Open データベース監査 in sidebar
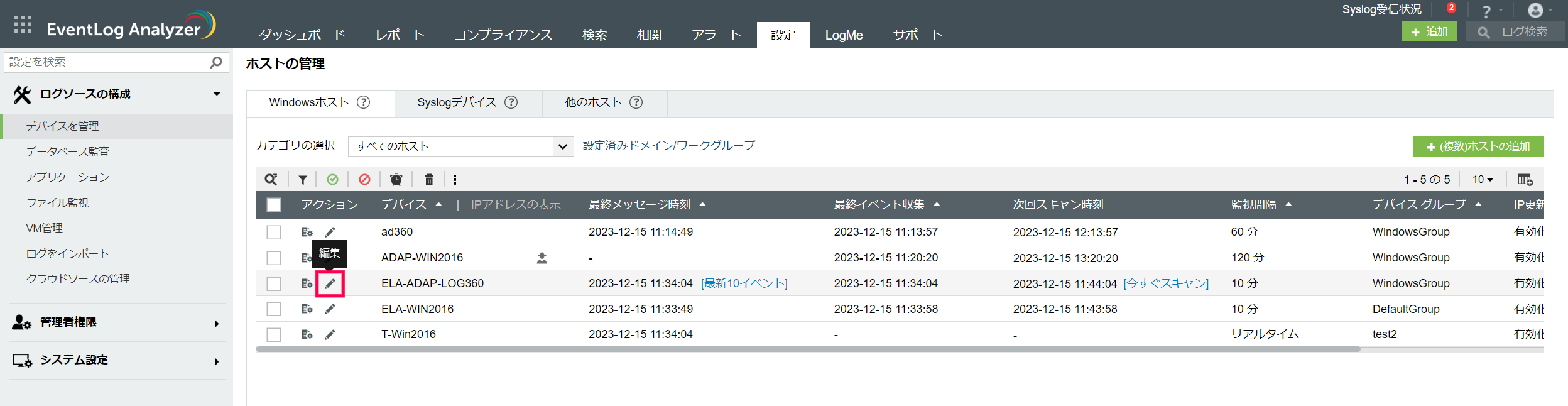 [67, 151]
